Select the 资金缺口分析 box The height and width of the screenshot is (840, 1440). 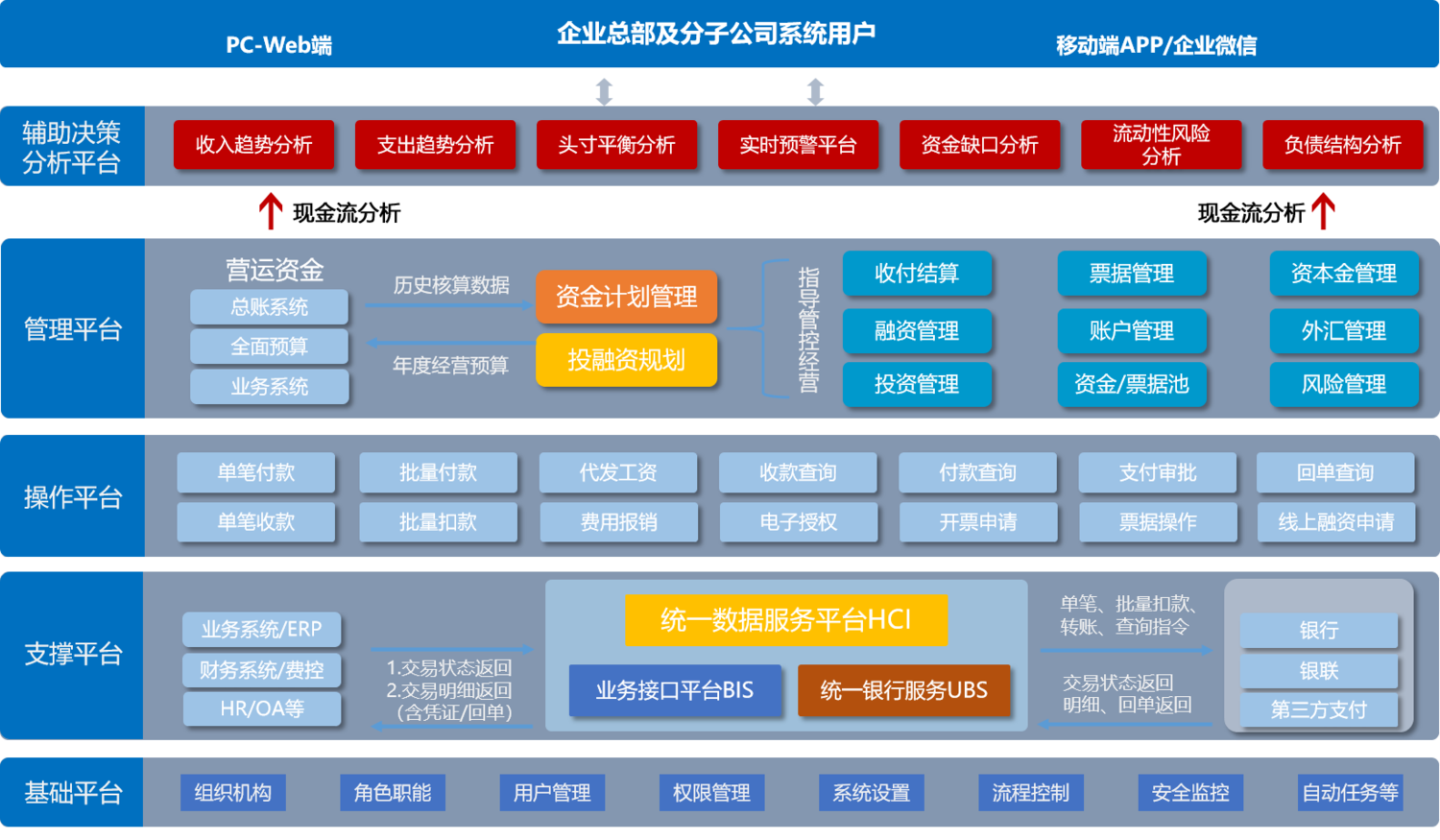pos(979,145)
